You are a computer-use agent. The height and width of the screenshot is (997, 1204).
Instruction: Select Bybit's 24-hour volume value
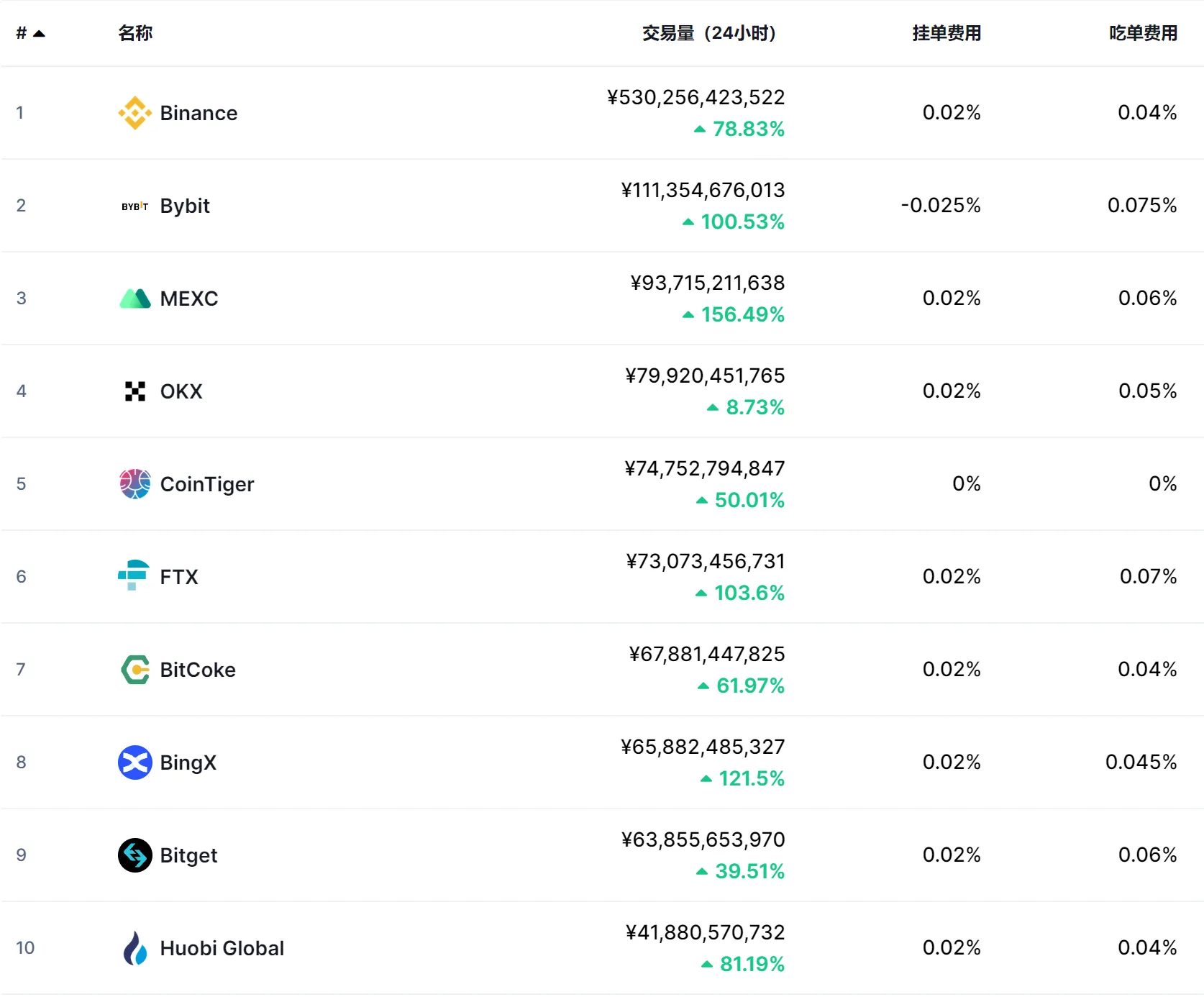point(703,190)
